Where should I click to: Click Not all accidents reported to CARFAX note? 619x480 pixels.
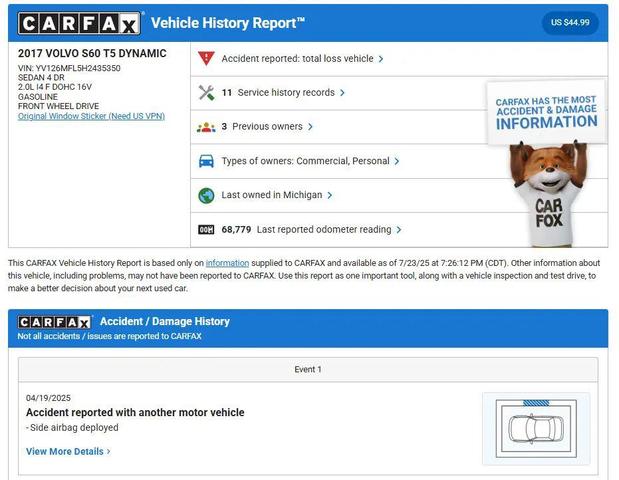[x=109, y=336]
